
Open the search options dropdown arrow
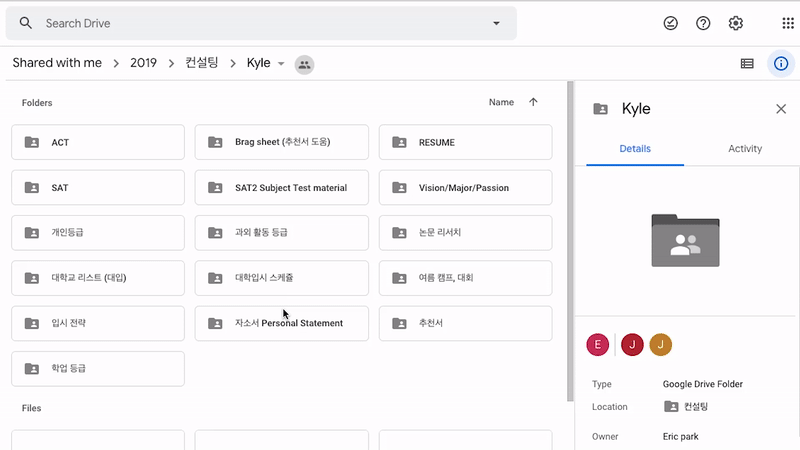pos(496,23)
